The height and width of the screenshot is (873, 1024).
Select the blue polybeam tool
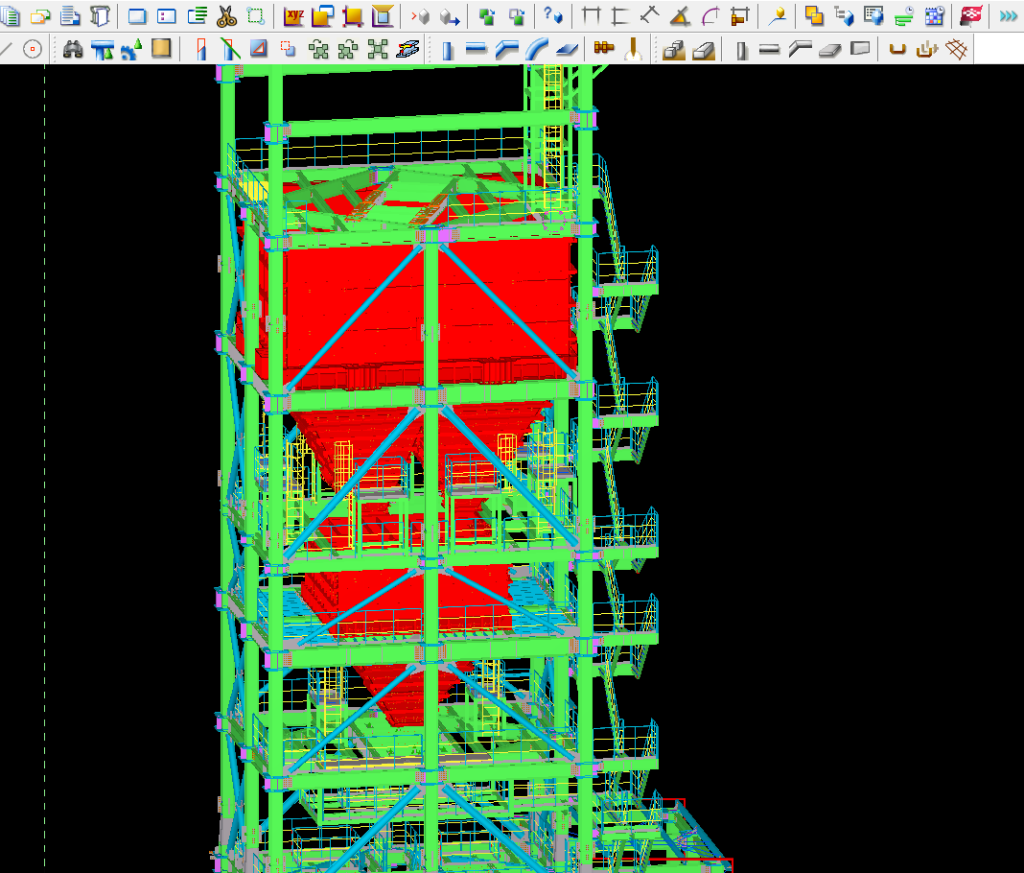coord(507,49)
